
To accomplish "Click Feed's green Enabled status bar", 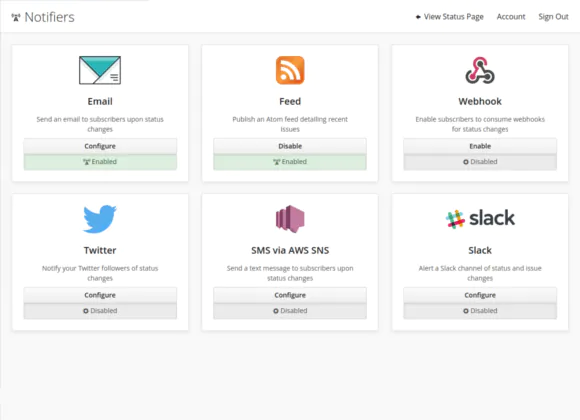I will [290, 162].
